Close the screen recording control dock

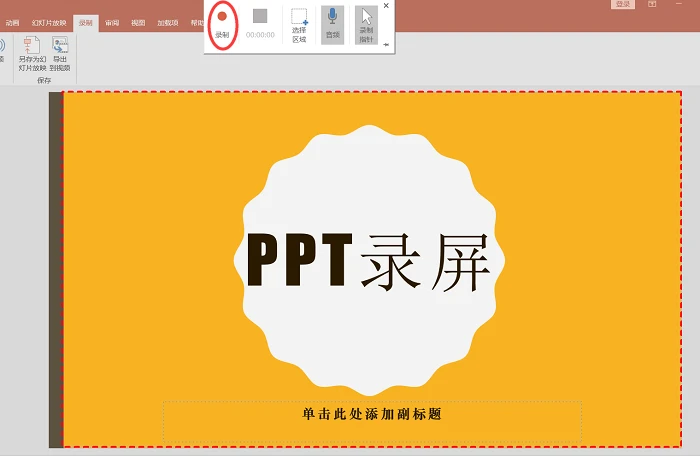(386, 6)
